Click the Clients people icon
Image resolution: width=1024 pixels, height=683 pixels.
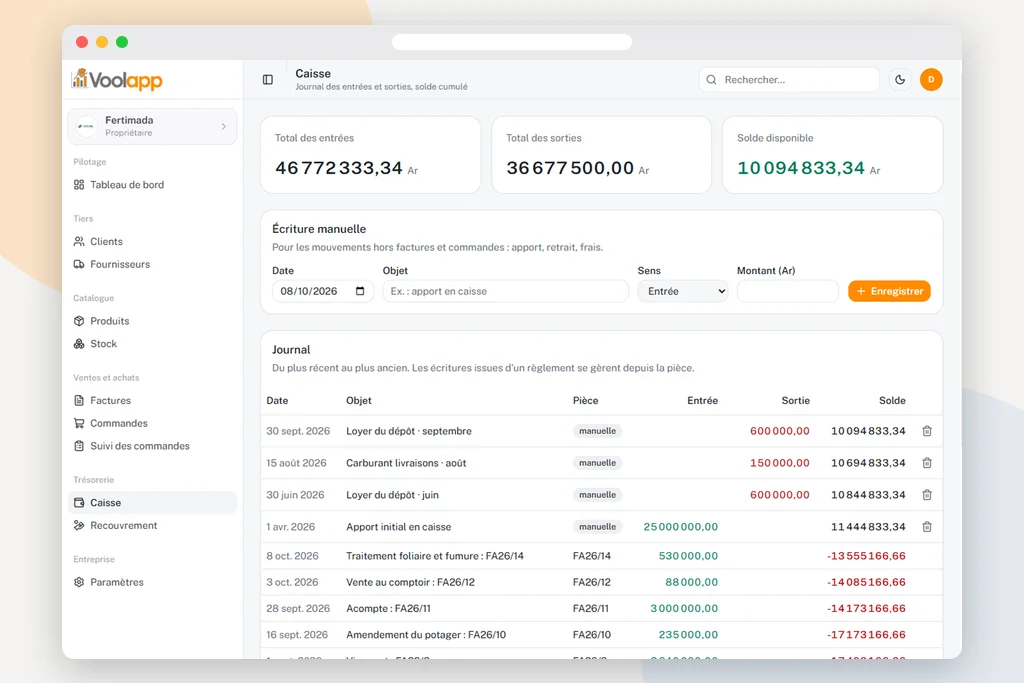79,242
